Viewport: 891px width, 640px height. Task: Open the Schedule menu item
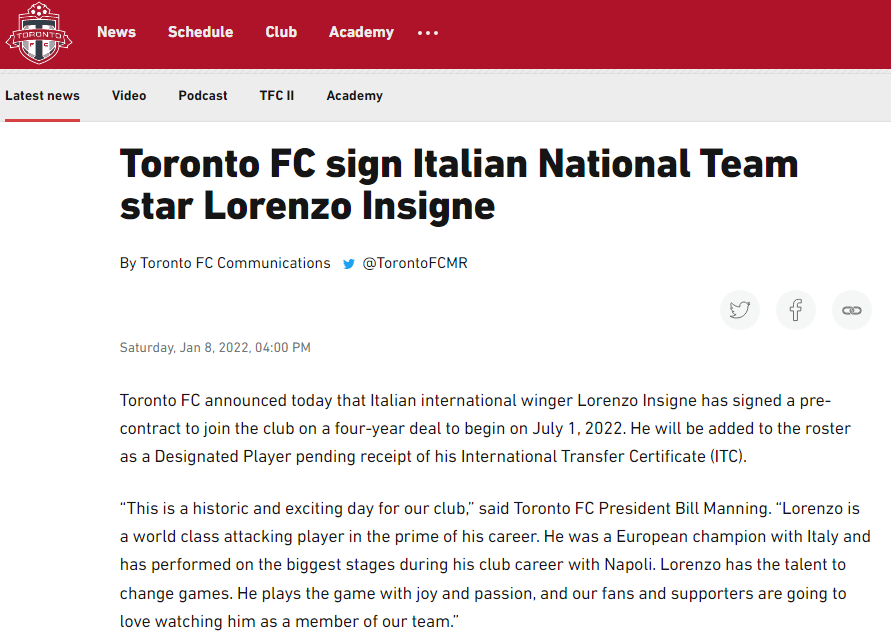201,32
